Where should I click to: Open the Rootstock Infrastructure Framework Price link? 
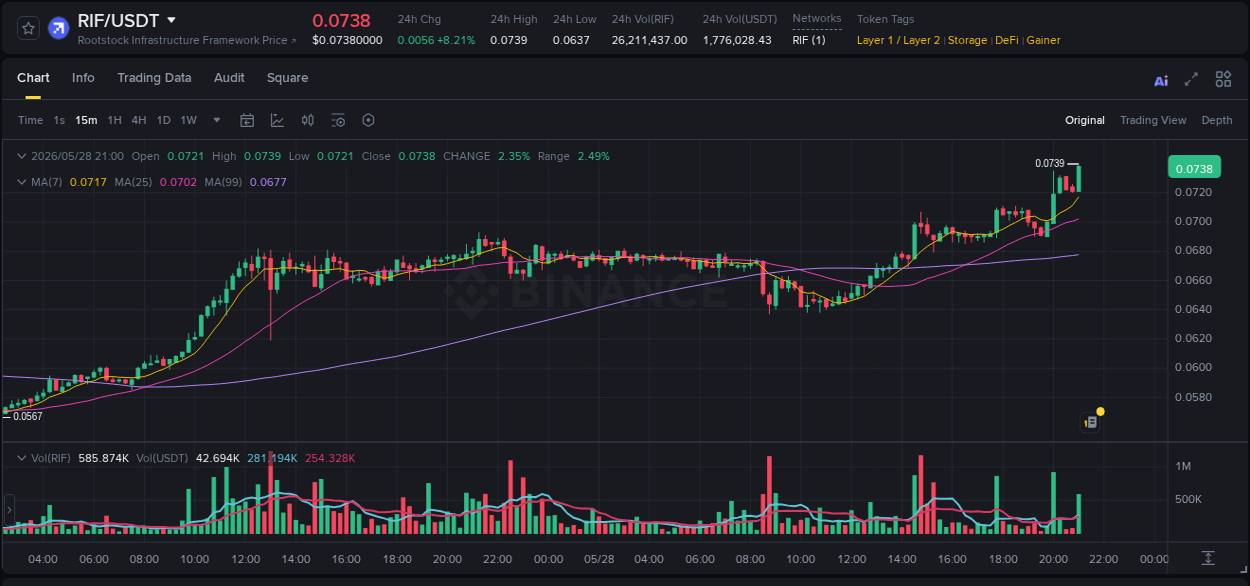(186, 40)
